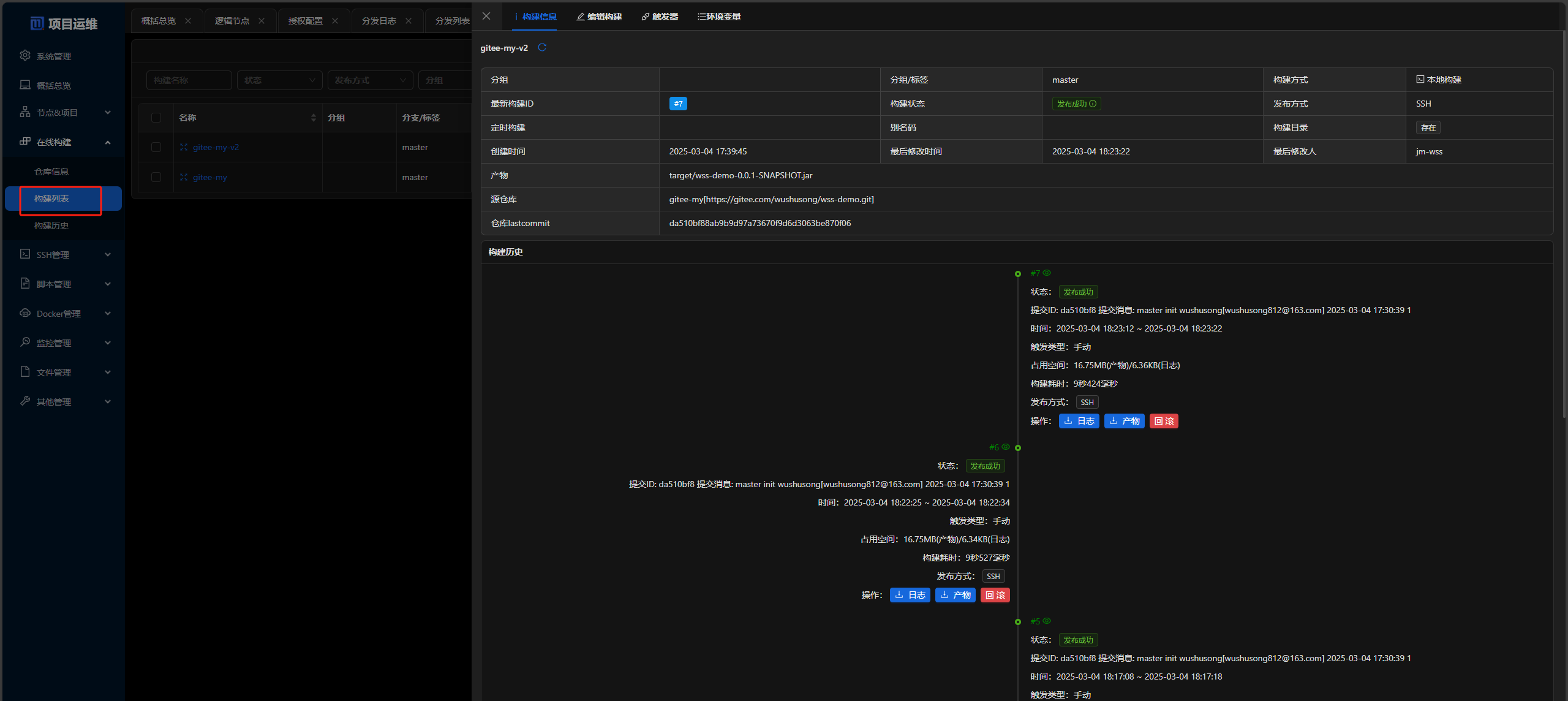This screenshot has width=1568, height=701.
Task: Click the 项目运维 logo icon
Action: [37, 24]
